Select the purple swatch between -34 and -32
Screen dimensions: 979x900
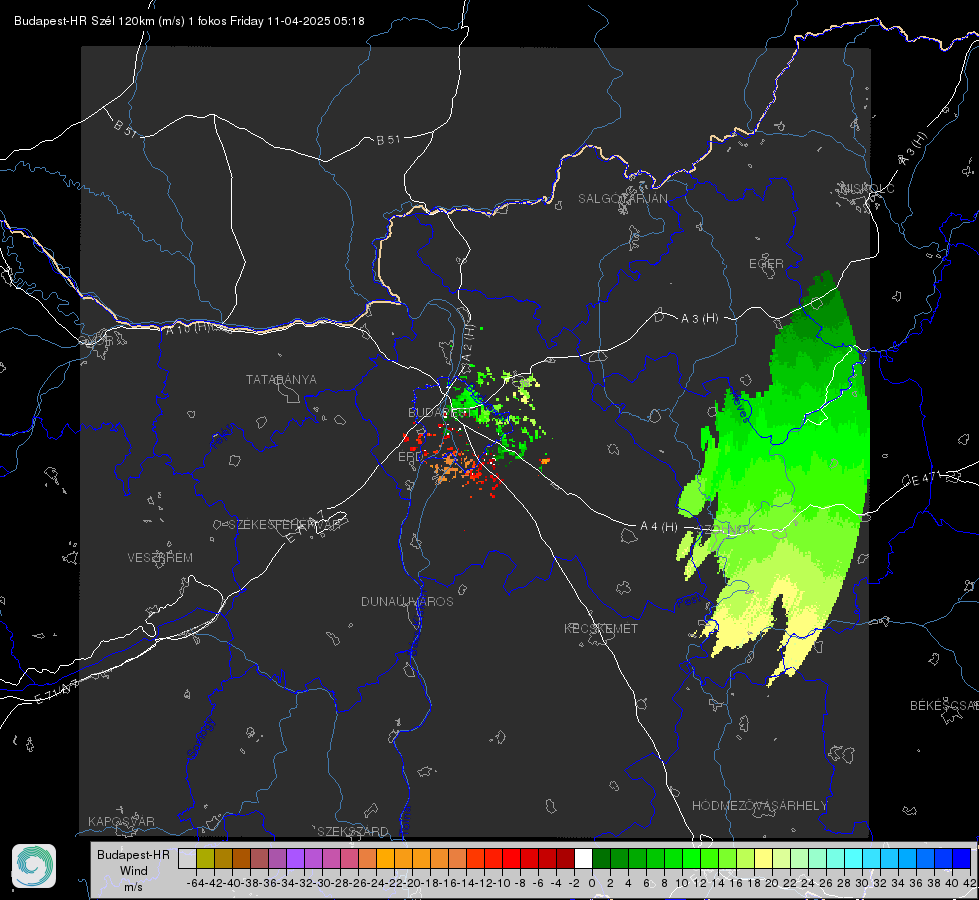[295, 858]
